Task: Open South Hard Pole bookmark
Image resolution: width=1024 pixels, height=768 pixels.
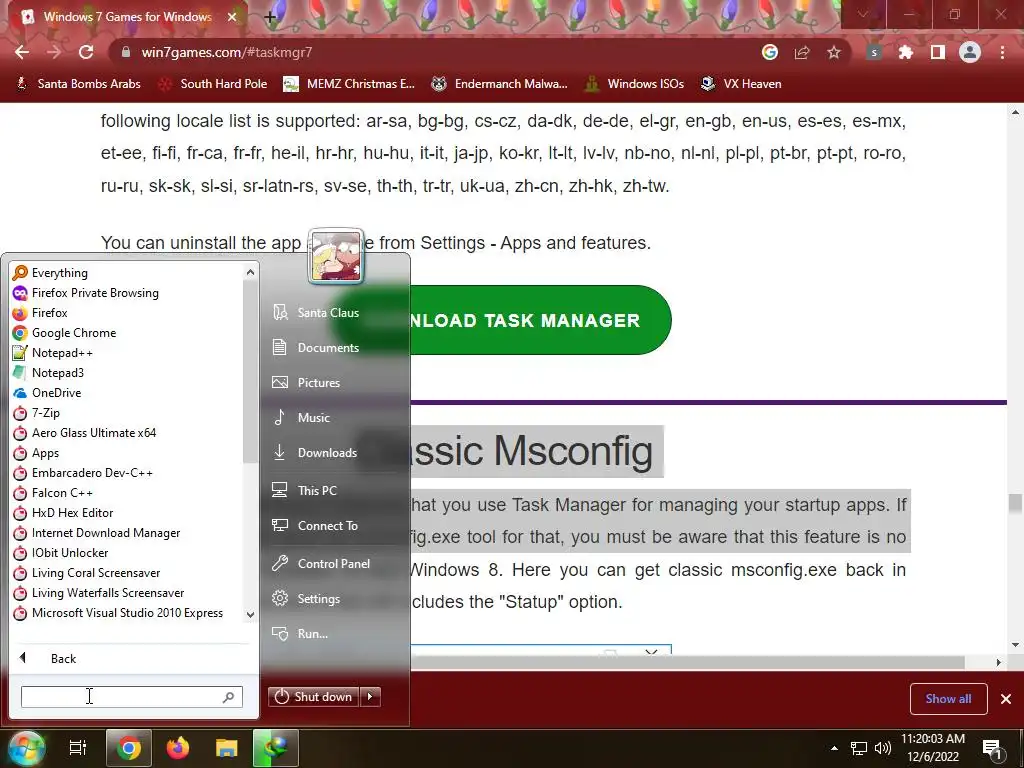Action: coord(213,84)
